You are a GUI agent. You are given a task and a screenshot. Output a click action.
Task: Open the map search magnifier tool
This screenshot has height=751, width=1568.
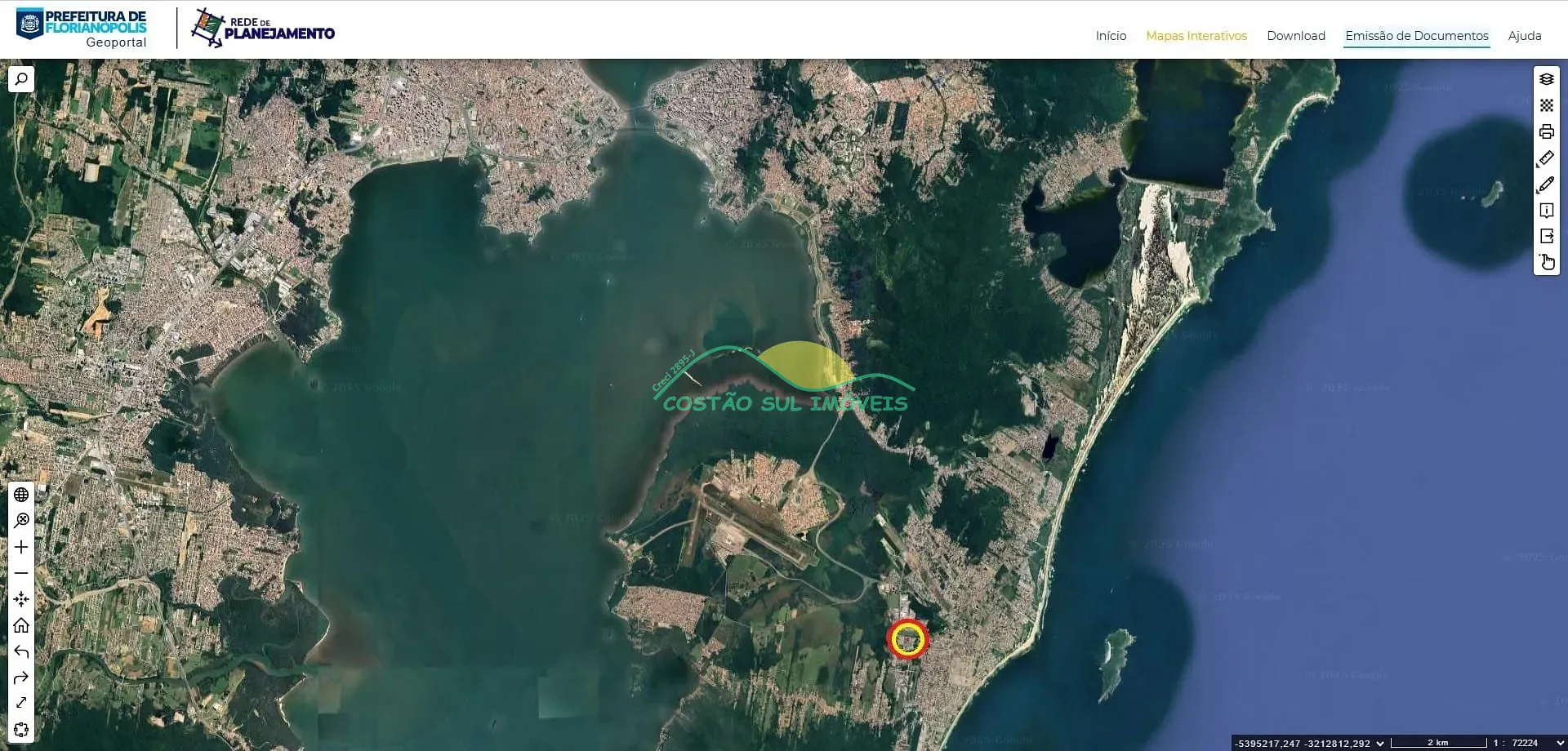21,79
